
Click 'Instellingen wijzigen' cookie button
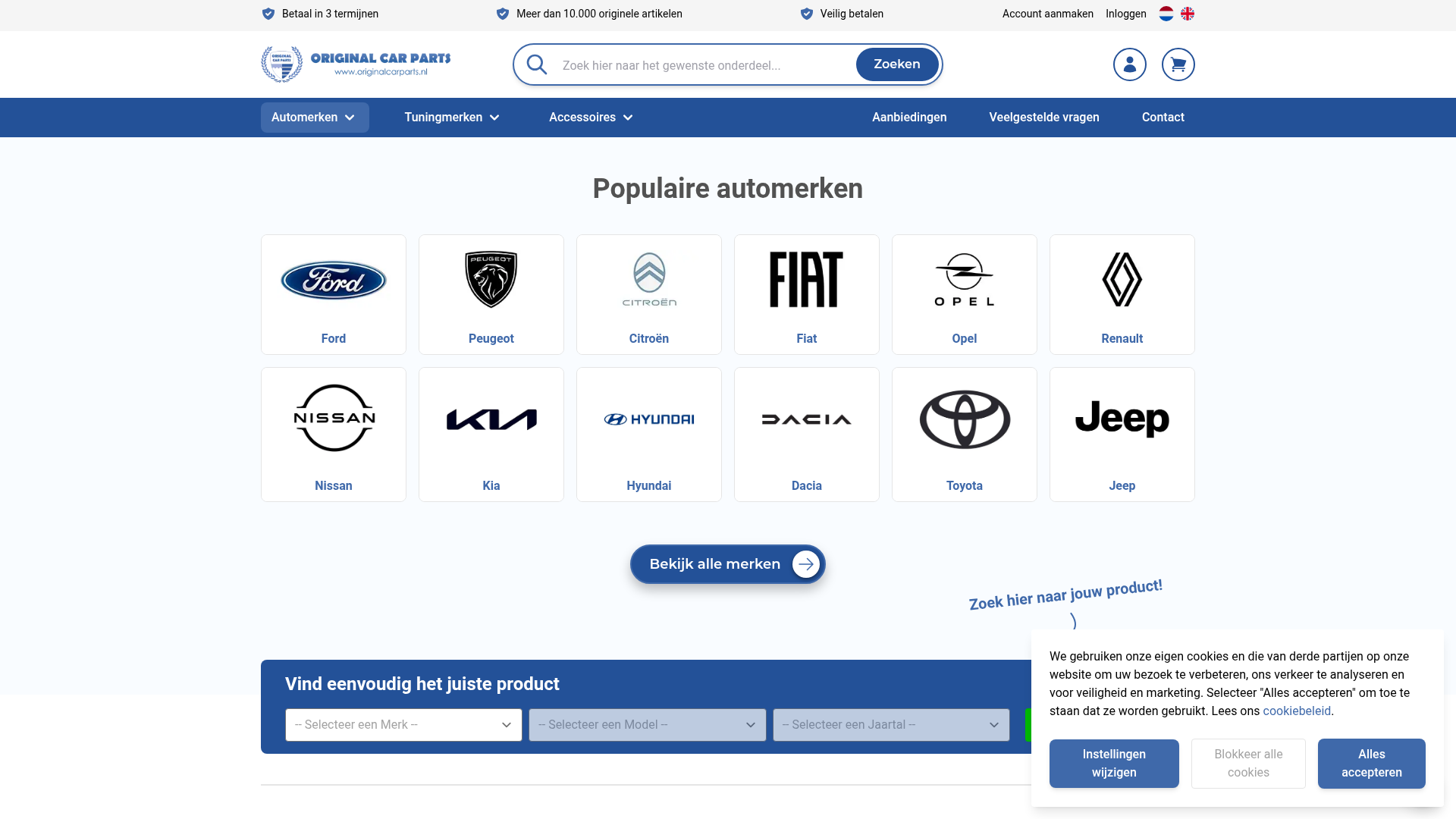coord(1114,764)
